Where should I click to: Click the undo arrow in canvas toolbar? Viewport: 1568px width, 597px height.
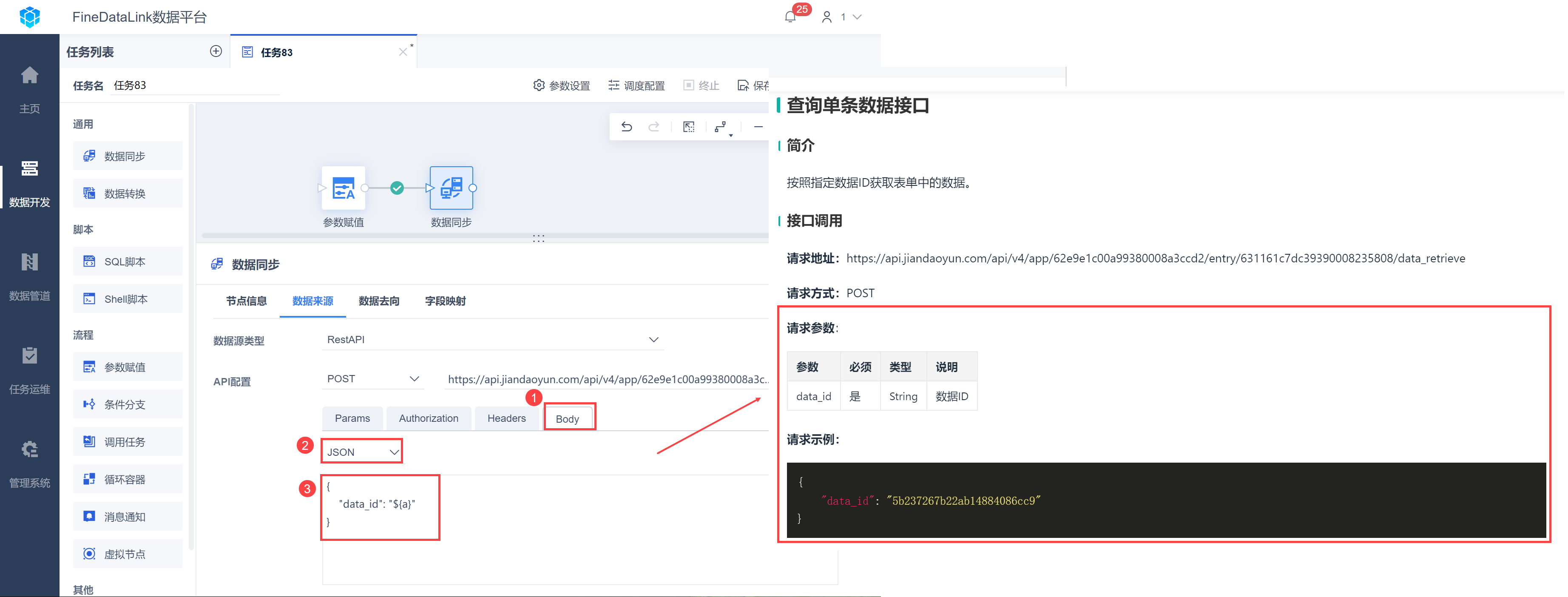pos(626,127)
